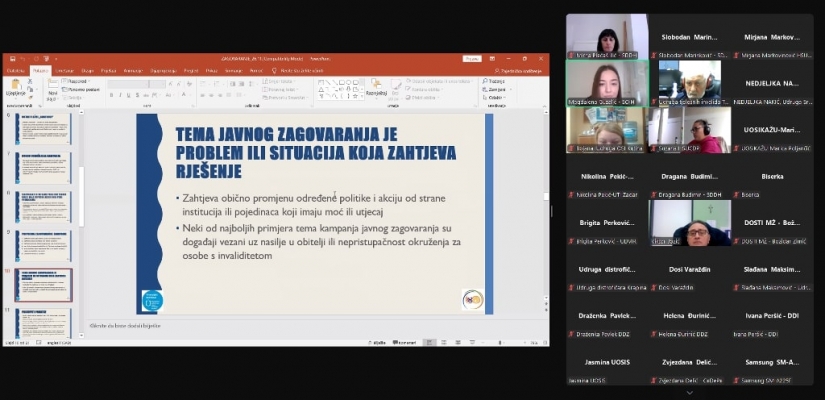Click the Prijava sign-in button
Screen dimensions: 825x400
472,59
